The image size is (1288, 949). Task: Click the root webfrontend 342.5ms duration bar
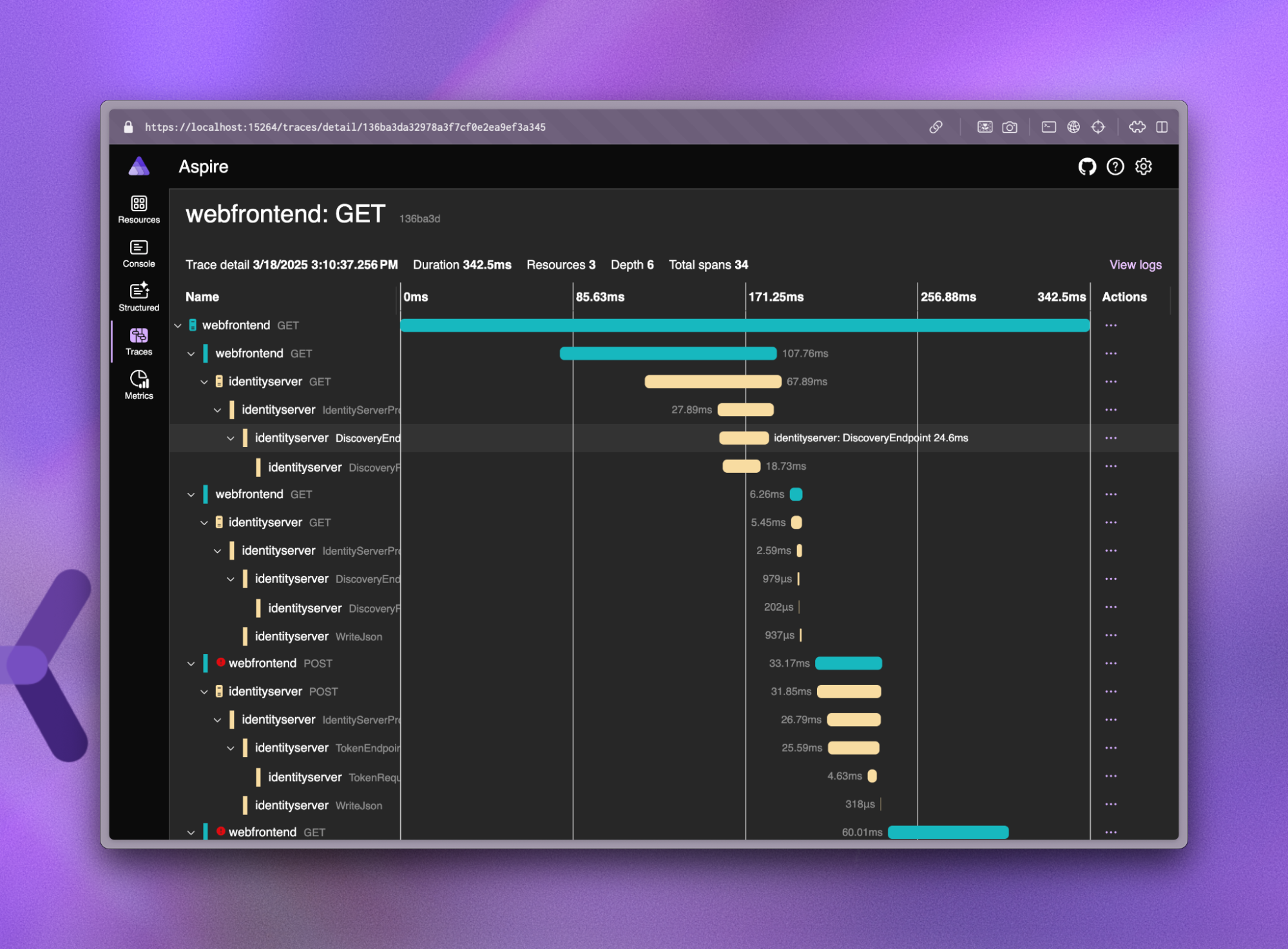click(x=745, y=325)
